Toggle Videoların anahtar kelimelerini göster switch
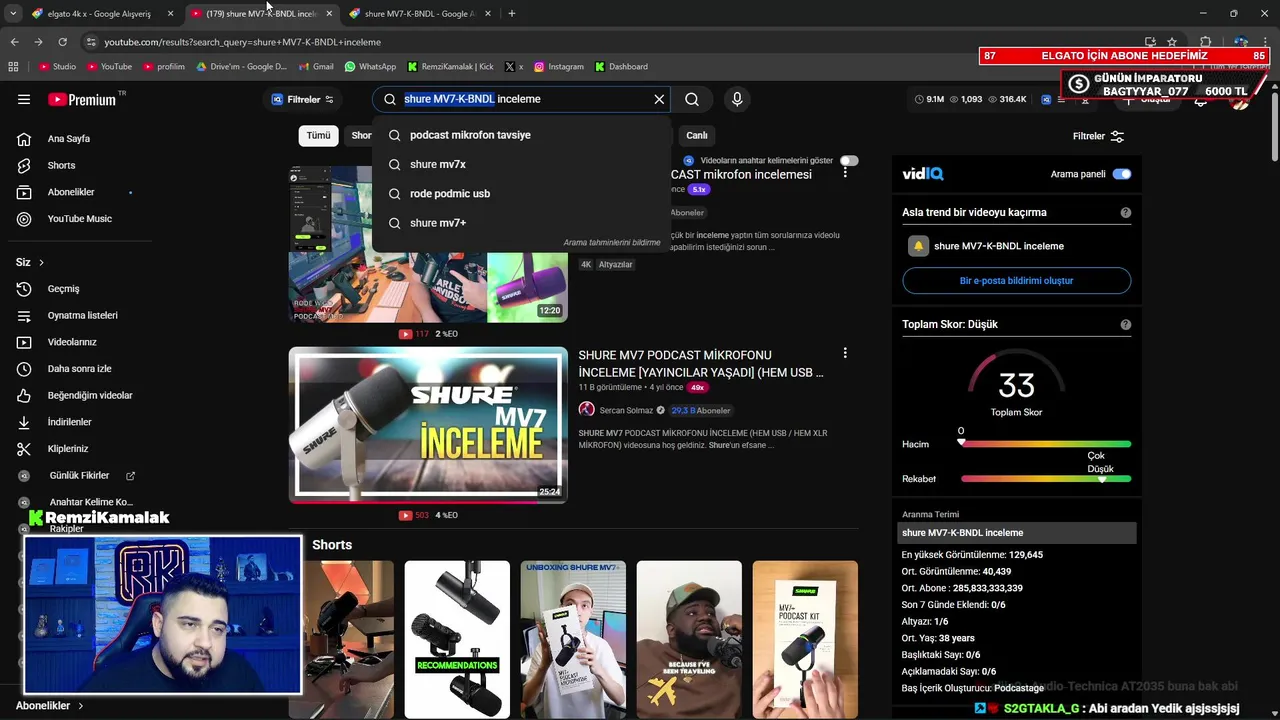The width and height of the screenshot is (1280, 720). click(x=849, y=160)
